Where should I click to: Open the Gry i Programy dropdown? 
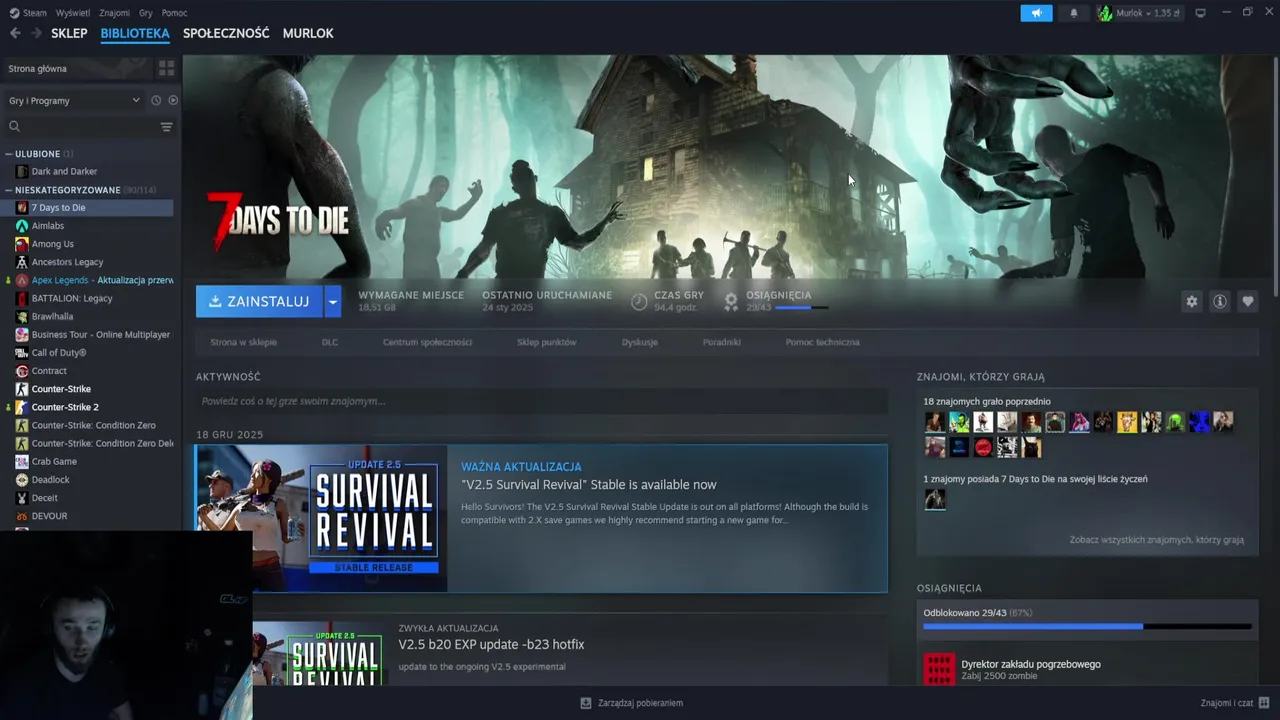tap(74, 100)
